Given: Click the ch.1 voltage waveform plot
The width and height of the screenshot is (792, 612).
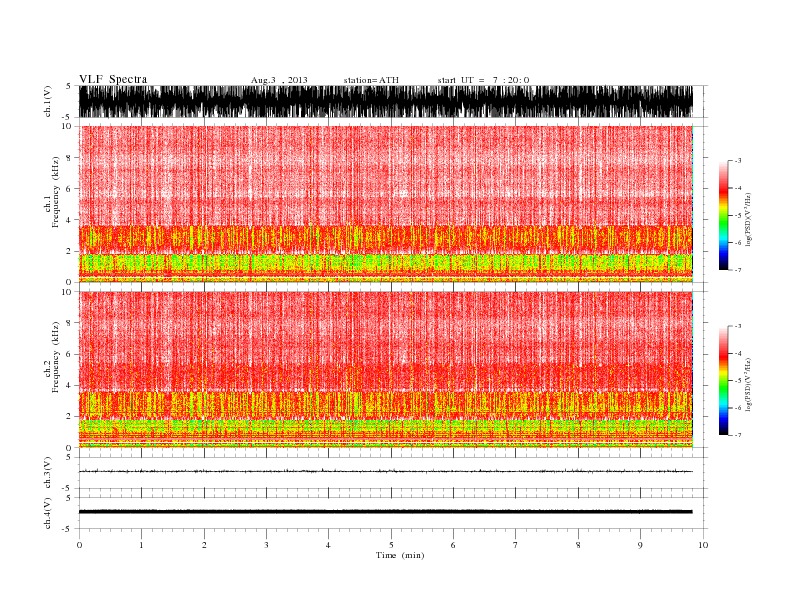Looking at the screenshot, I should point(386,101).
